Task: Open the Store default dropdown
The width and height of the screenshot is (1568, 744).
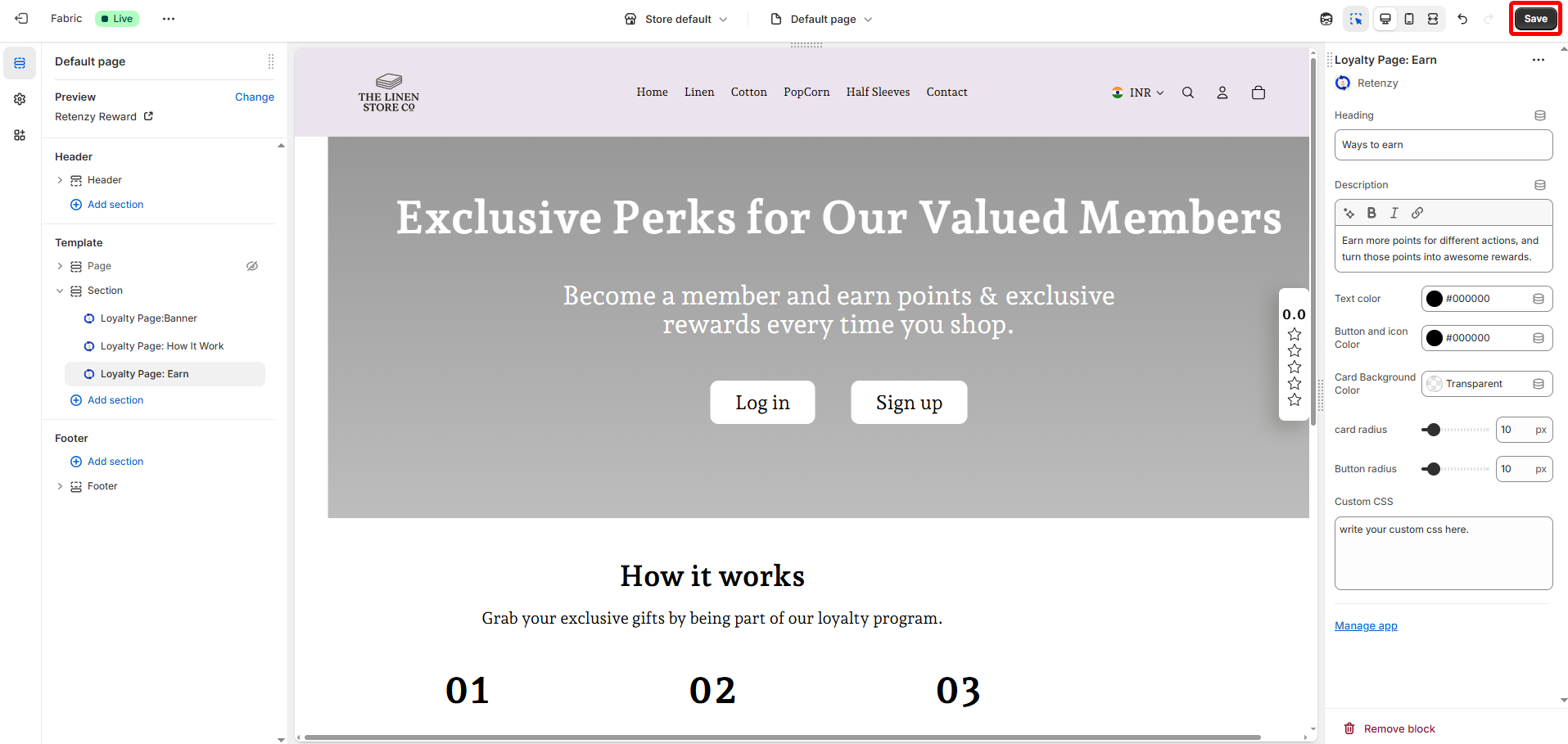Action: click(676, 19)
